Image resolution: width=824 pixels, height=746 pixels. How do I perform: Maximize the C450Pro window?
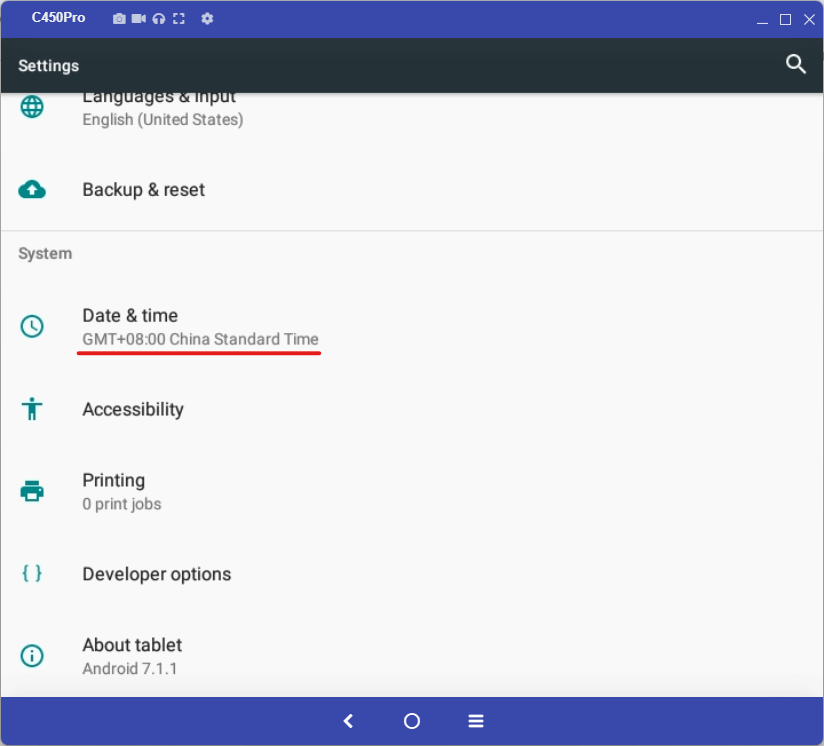[785, 19]
